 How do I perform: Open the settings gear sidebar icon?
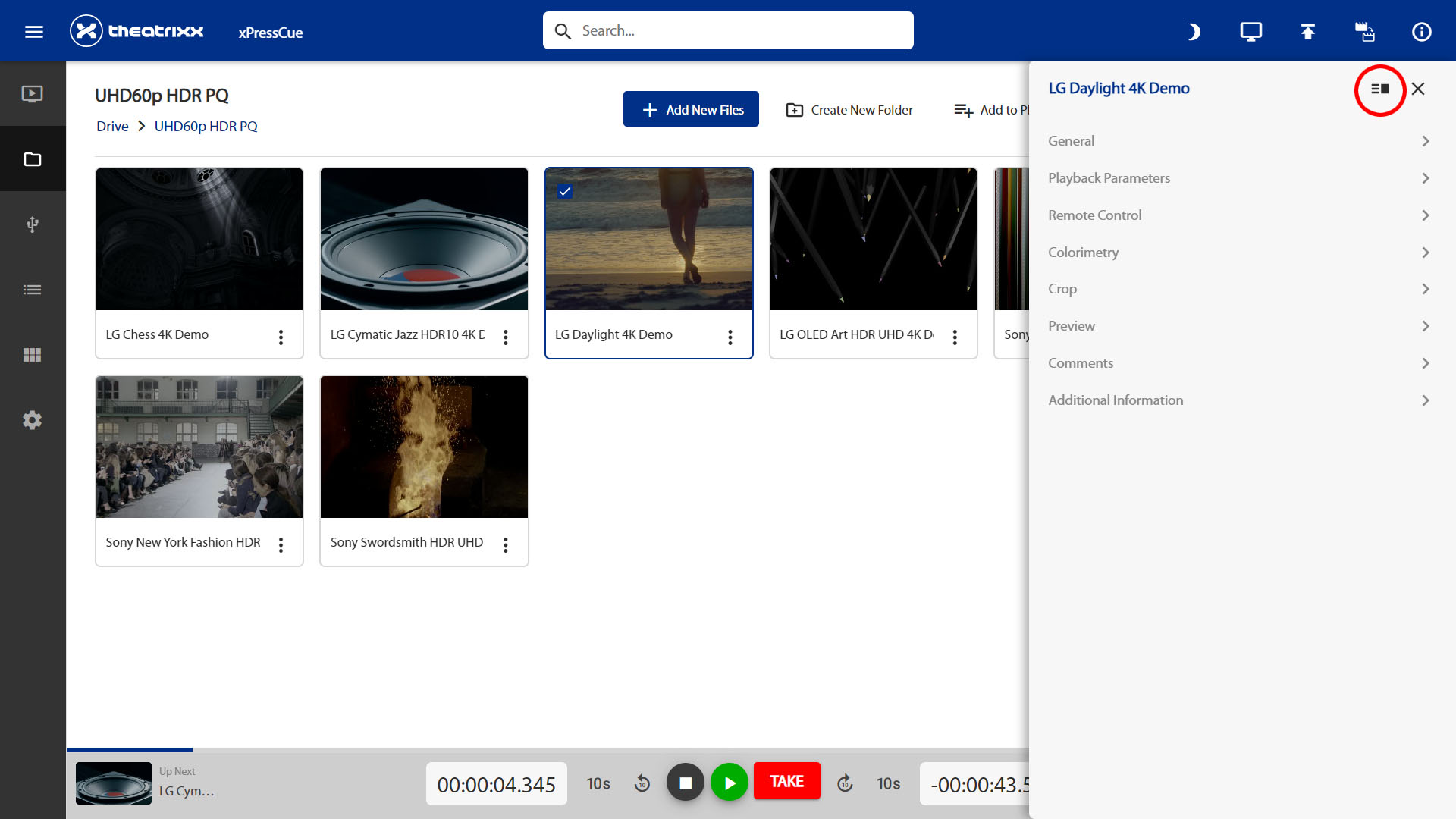[x=33, y=420]
